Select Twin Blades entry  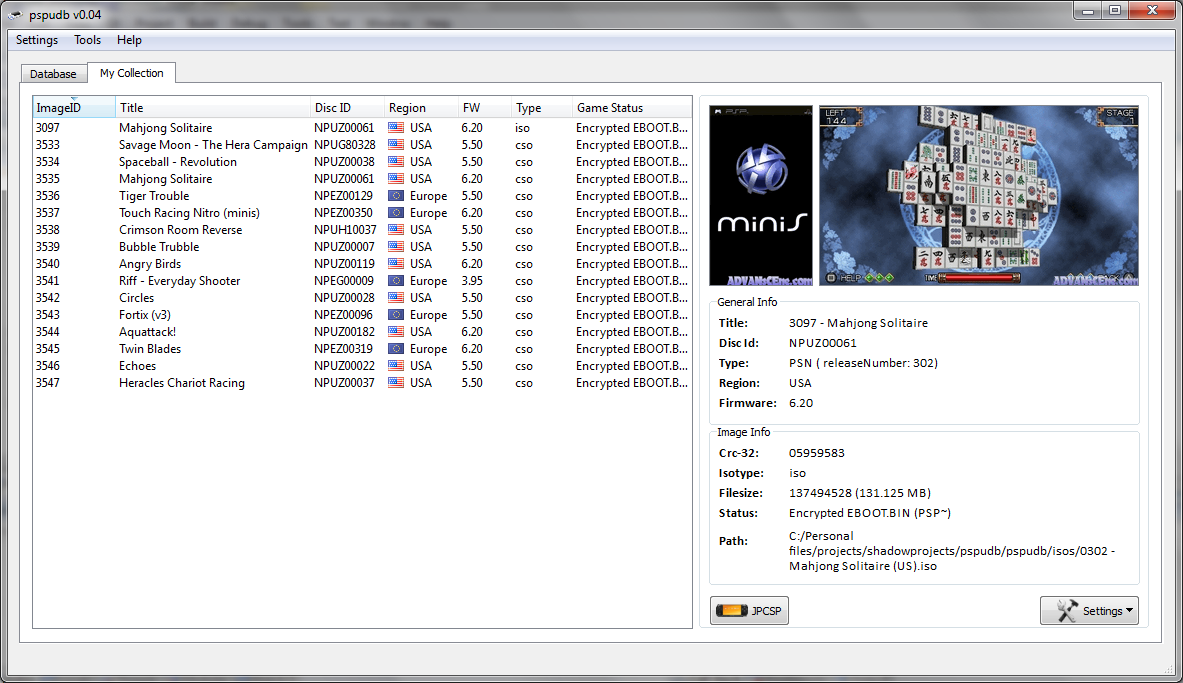(362, 349)
